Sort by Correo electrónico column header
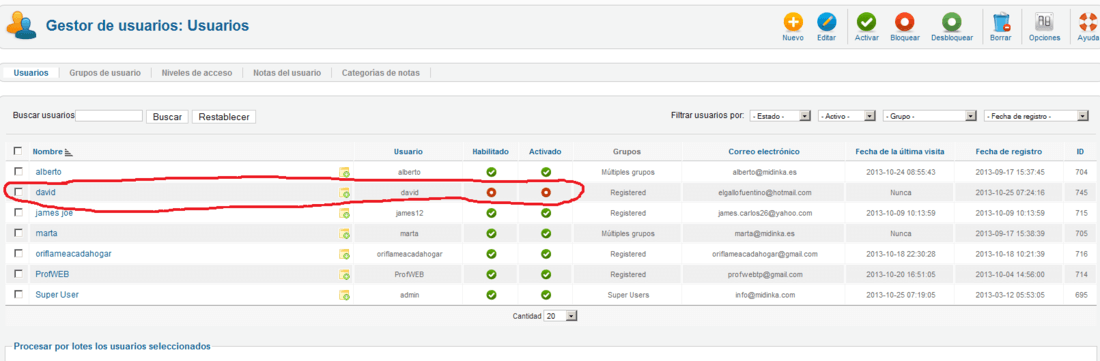 tap(764, 152)
